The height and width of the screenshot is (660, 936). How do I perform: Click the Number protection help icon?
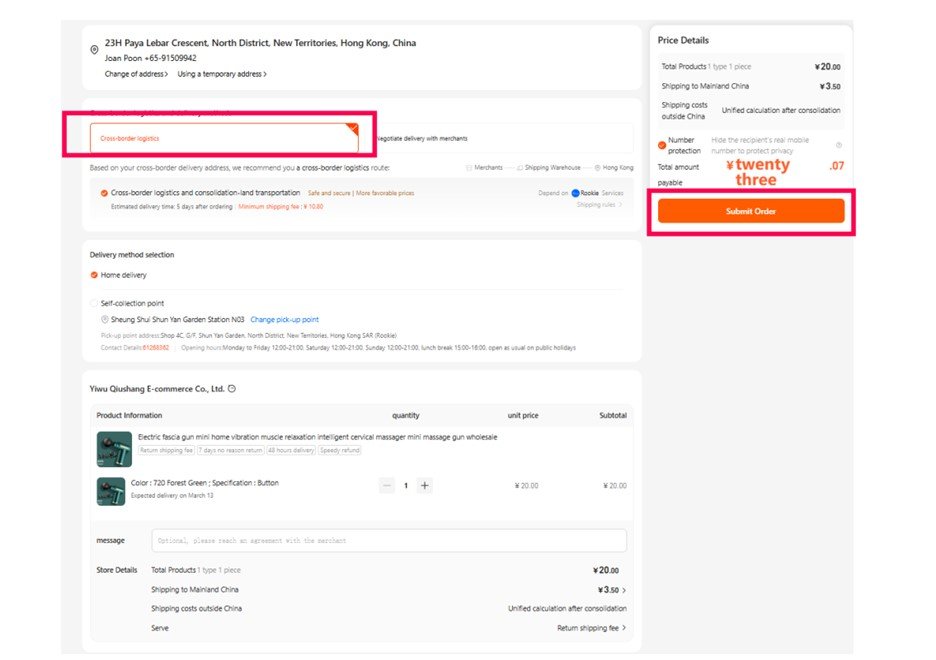[x=838, y=145]
